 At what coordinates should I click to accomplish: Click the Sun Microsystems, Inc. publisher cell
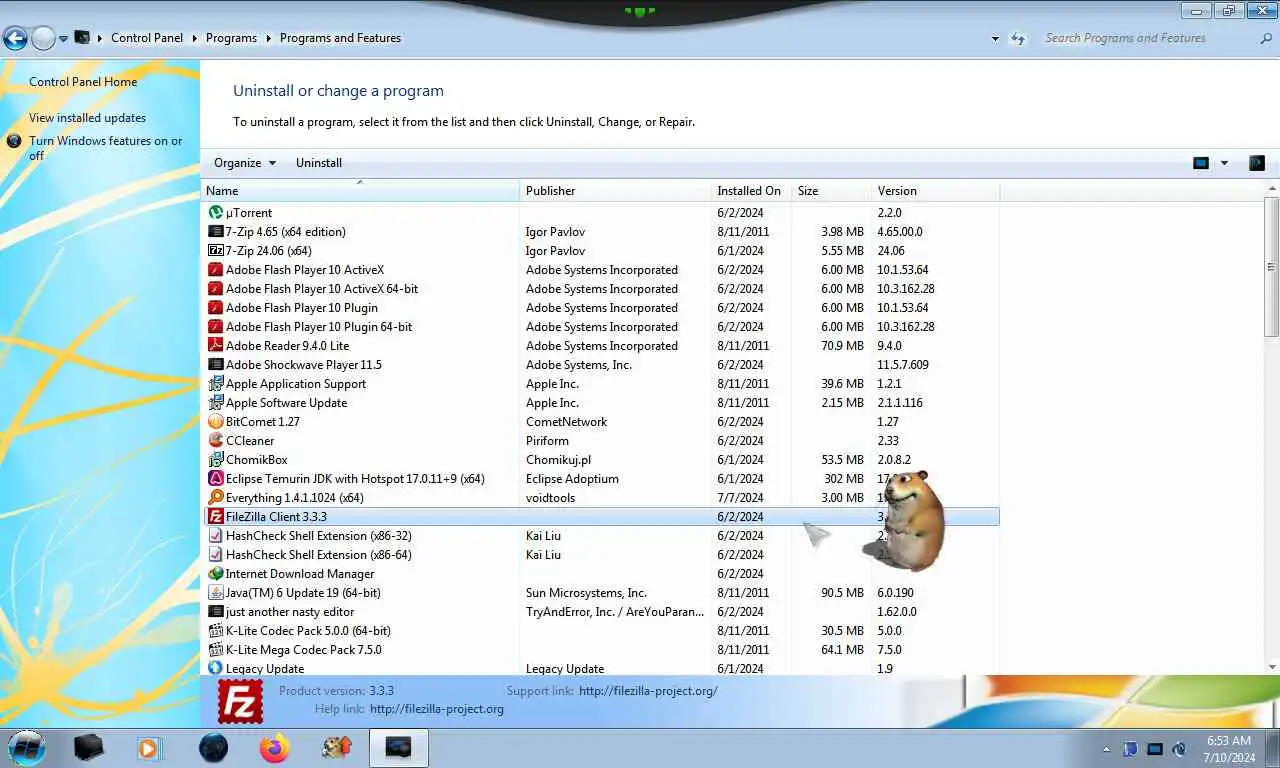pyautogui.click(x=586, y=592)
